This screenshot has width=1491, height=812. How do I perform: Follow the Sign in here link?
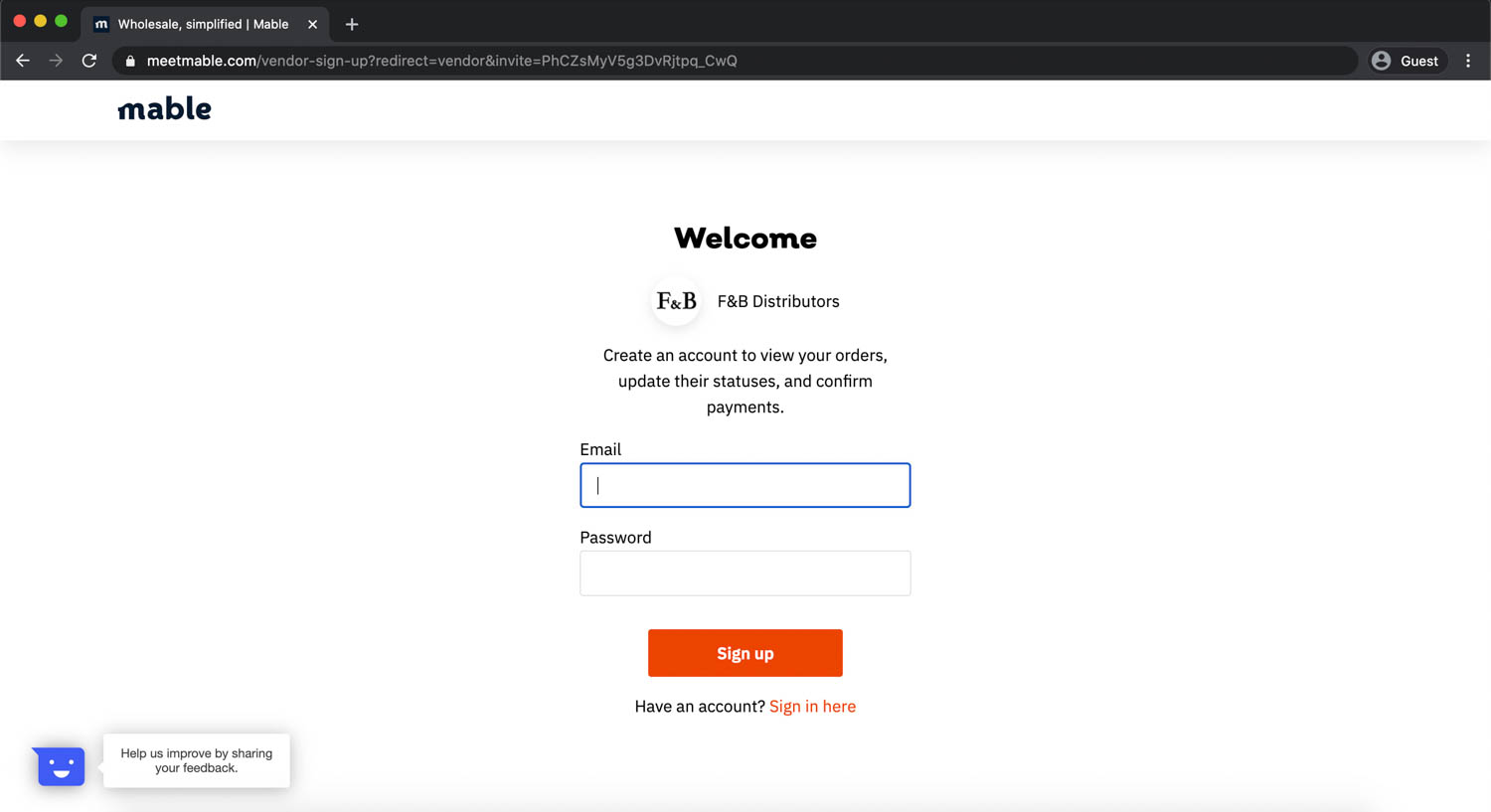(x=812, y=707)
